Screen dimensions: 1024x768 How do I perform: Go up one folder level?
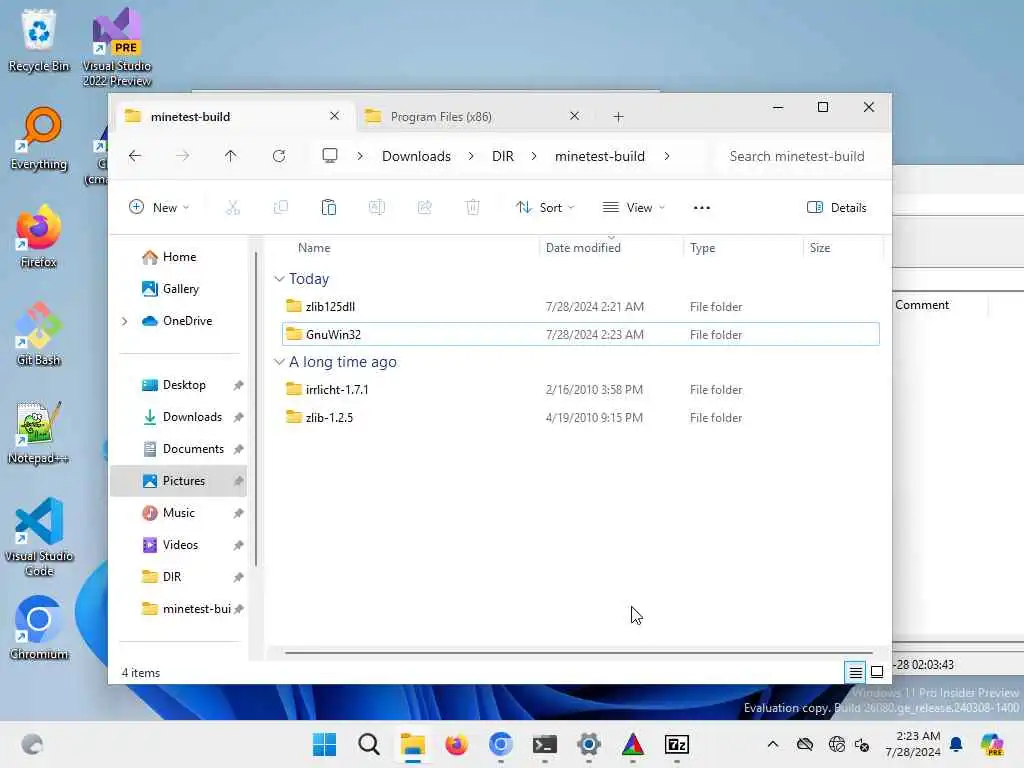(231, 156)
